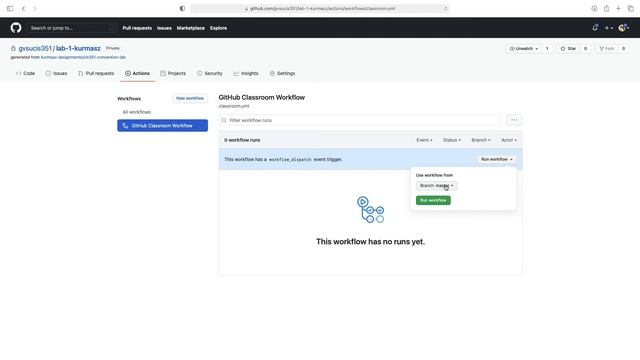The image size is (640, 360).
Task: Click the privacy shield icon near address bar
Action: [182, 8]
